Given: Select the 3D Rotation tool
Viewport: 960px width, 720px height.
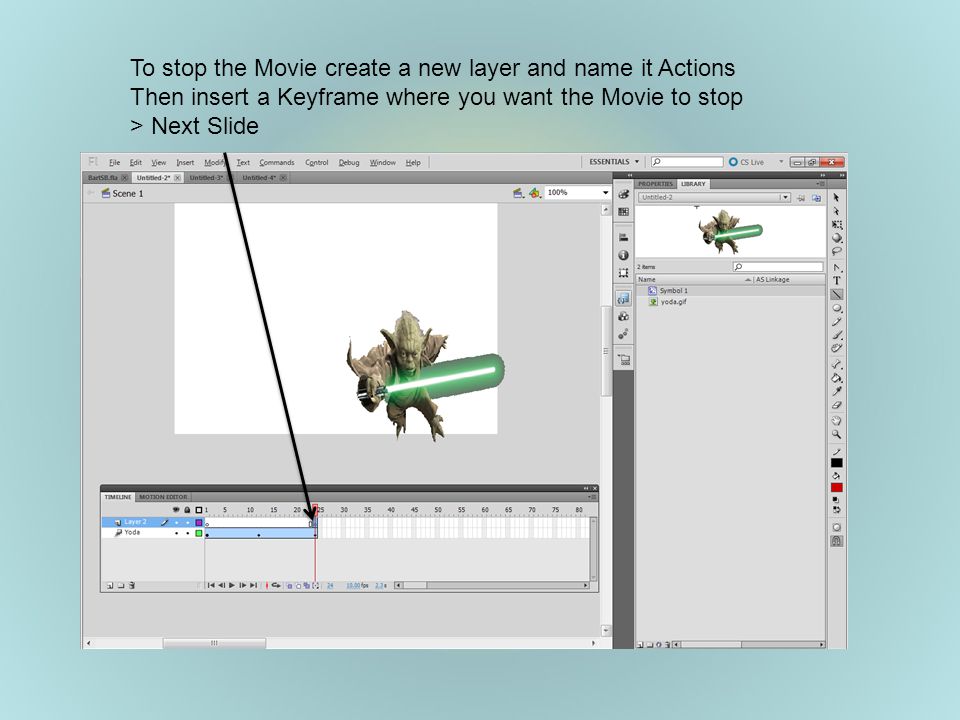Looking at the screenshot, I should point(836,238).
